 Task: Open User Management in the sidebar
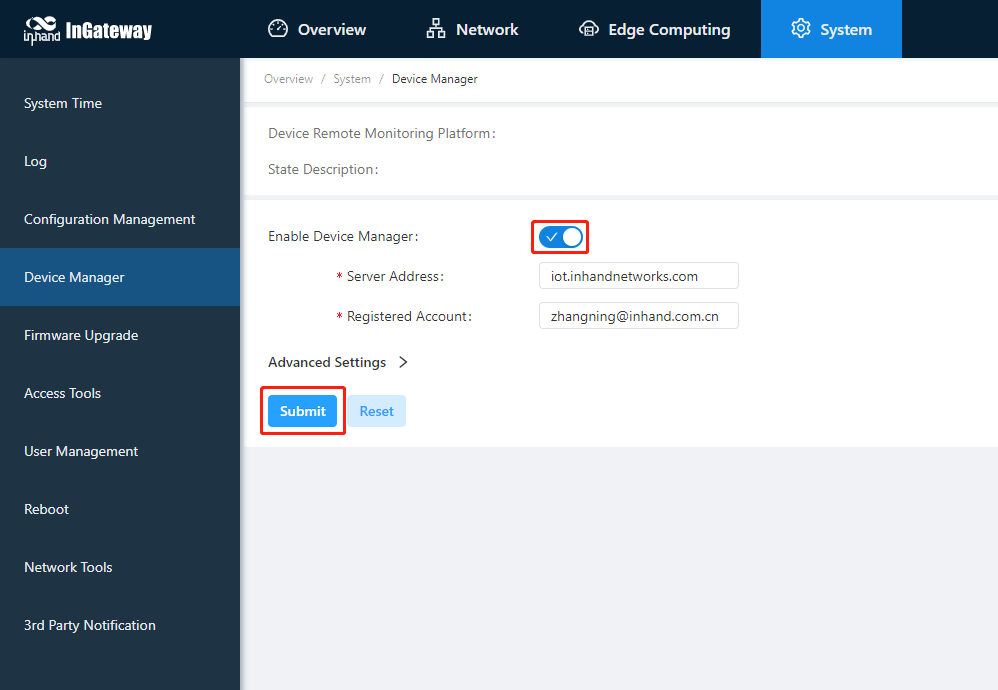pos(120,451)
